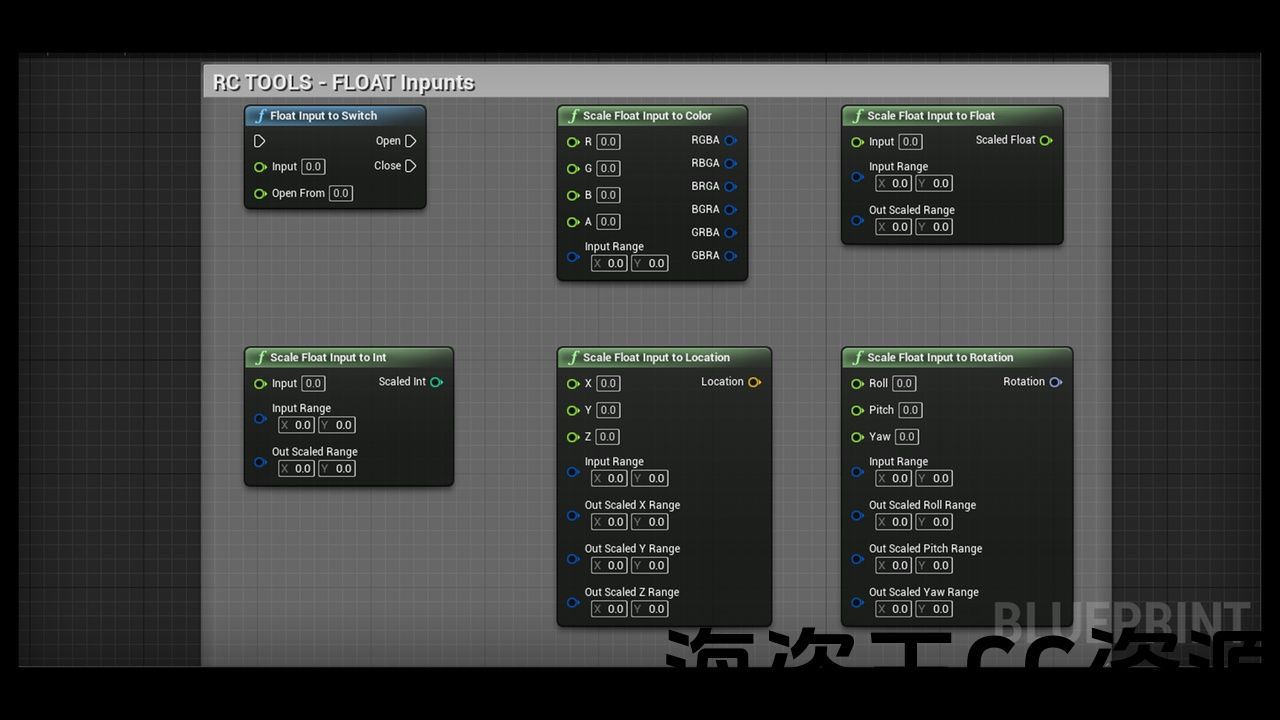
Task: Click the Location output pin
Action: [754, 382]
